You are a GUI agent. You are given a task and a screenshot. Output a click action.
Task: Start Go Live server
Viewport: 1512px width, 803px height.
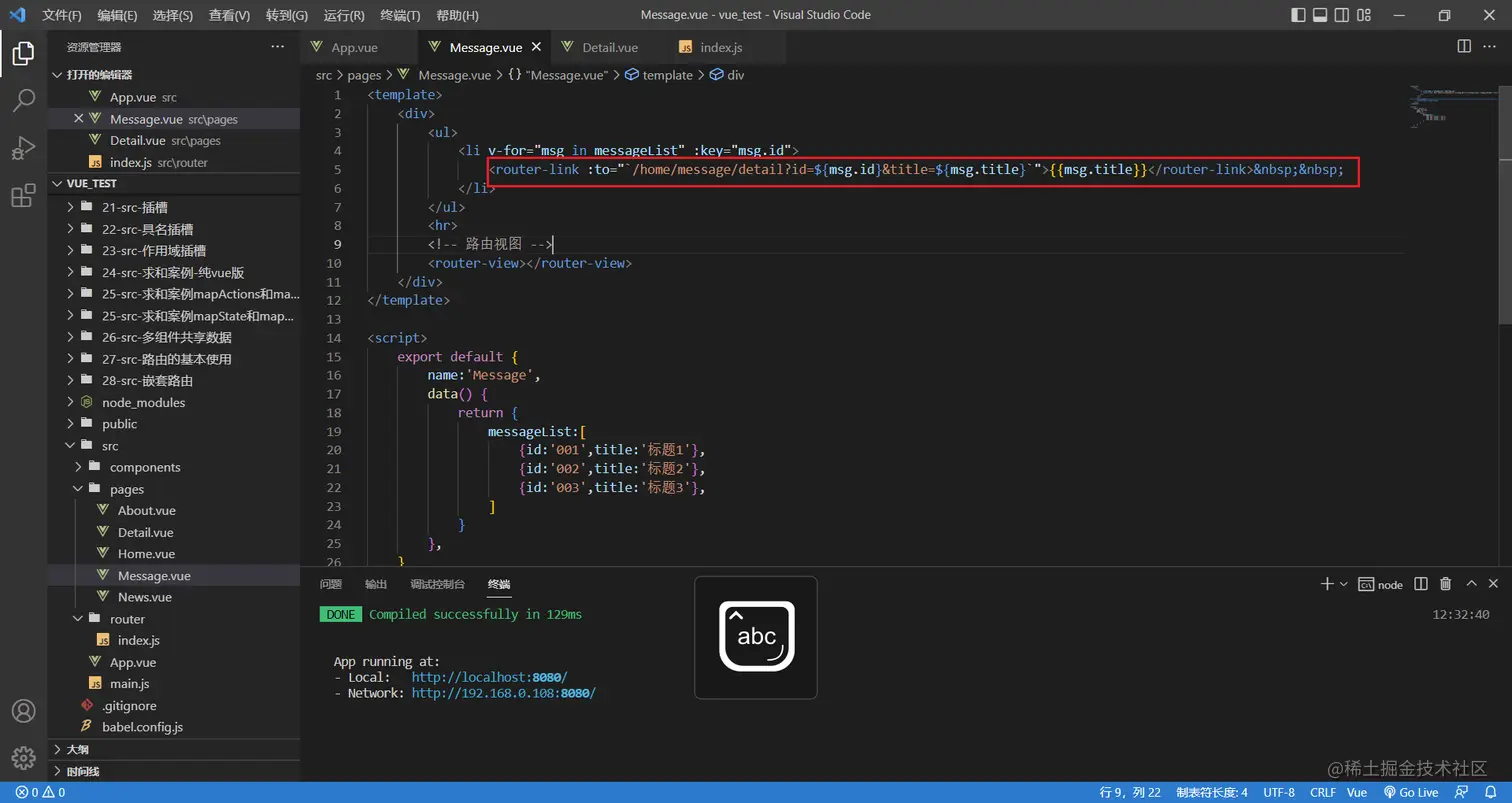point(1410,793)
